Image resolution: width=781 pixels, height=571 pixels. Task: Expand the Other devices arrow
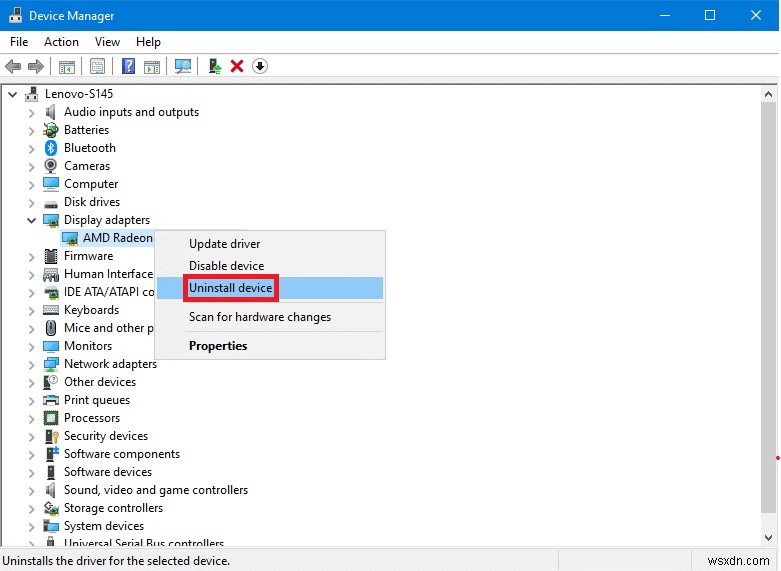click(31, 383)
